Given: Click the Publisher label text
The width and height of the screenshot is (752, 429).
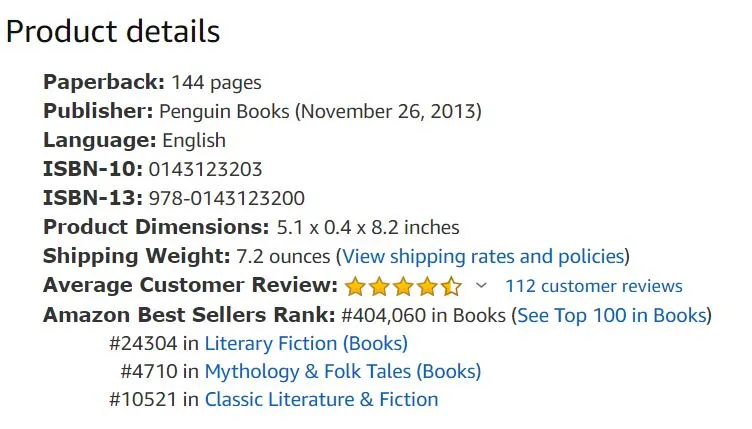Looking at the screenshot, I should point(98,111).
